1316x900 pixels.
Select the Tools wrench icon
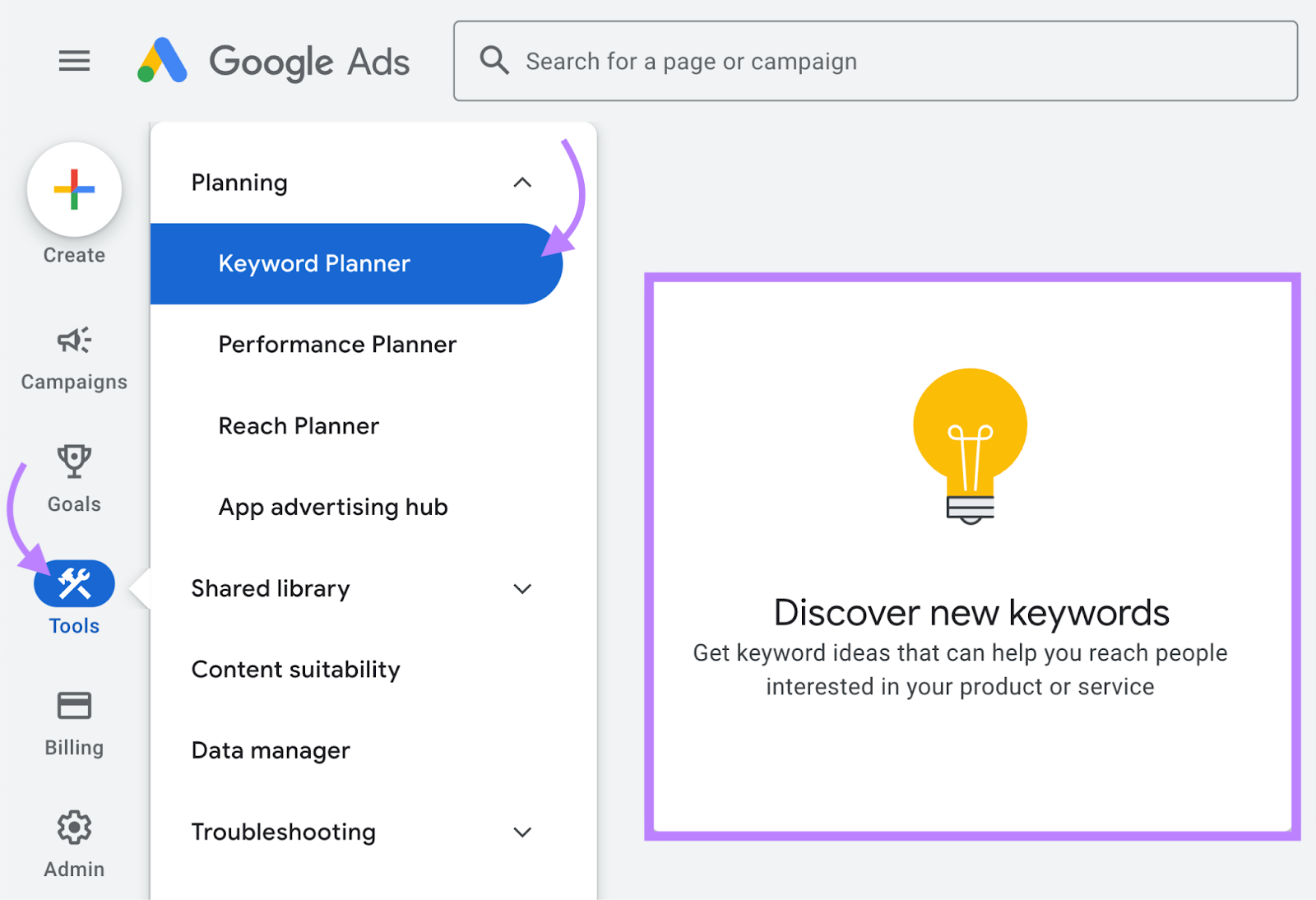[x=74, y=584]
